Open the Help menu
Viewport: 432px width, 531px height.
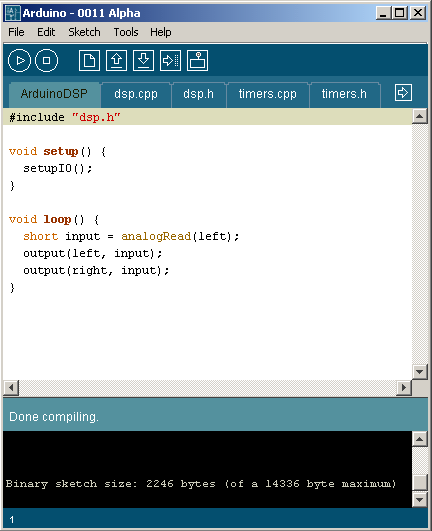pyautogui.click(x=161, y=32)
